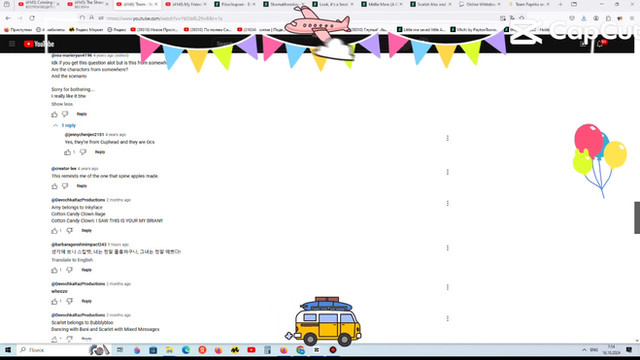Open Windows Start menu on taskbar

click(x=8, y=350)
